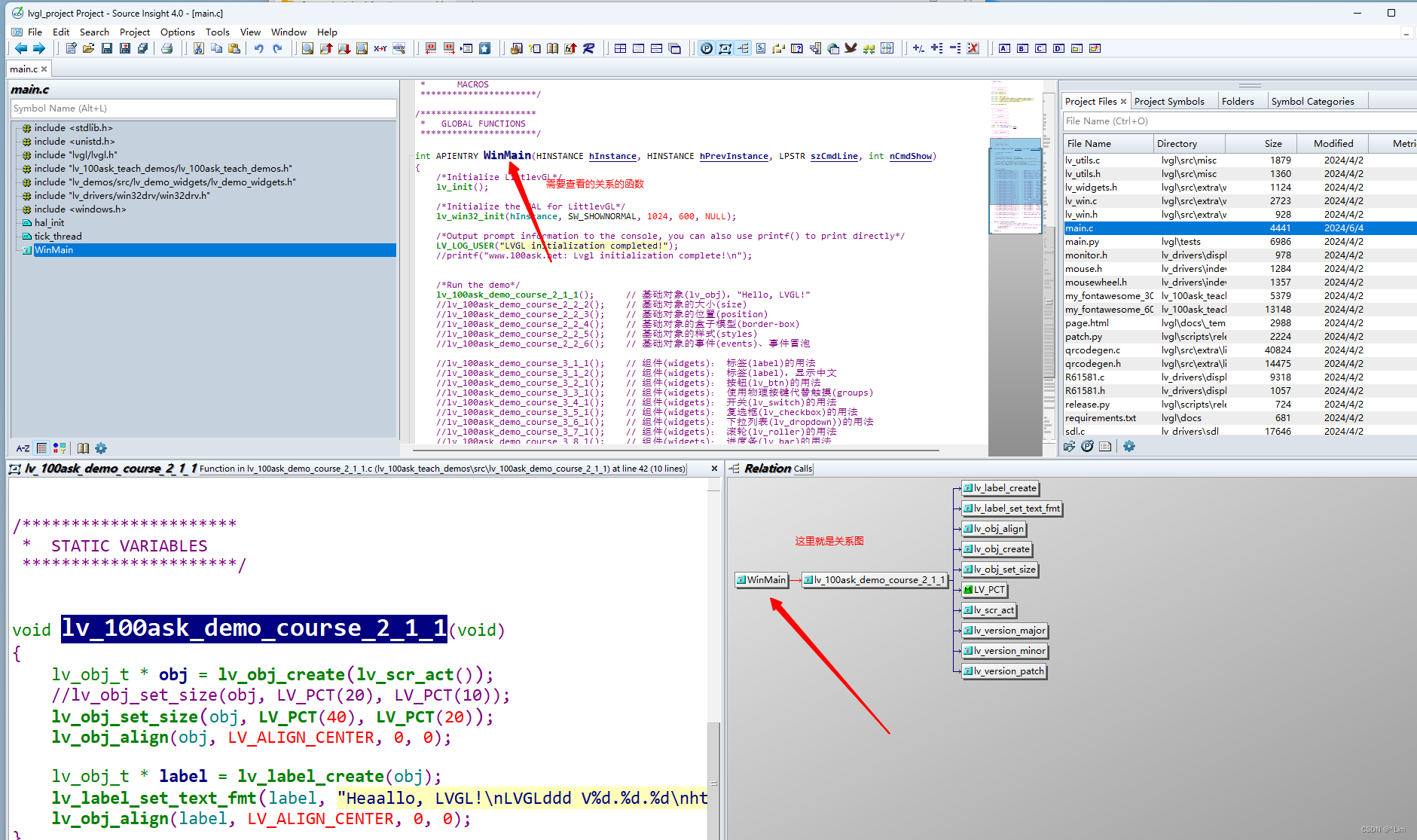This screenshot has height=840, width=1417.
Task: Select layout A toolbar button
Action: tap(1004, 48)
